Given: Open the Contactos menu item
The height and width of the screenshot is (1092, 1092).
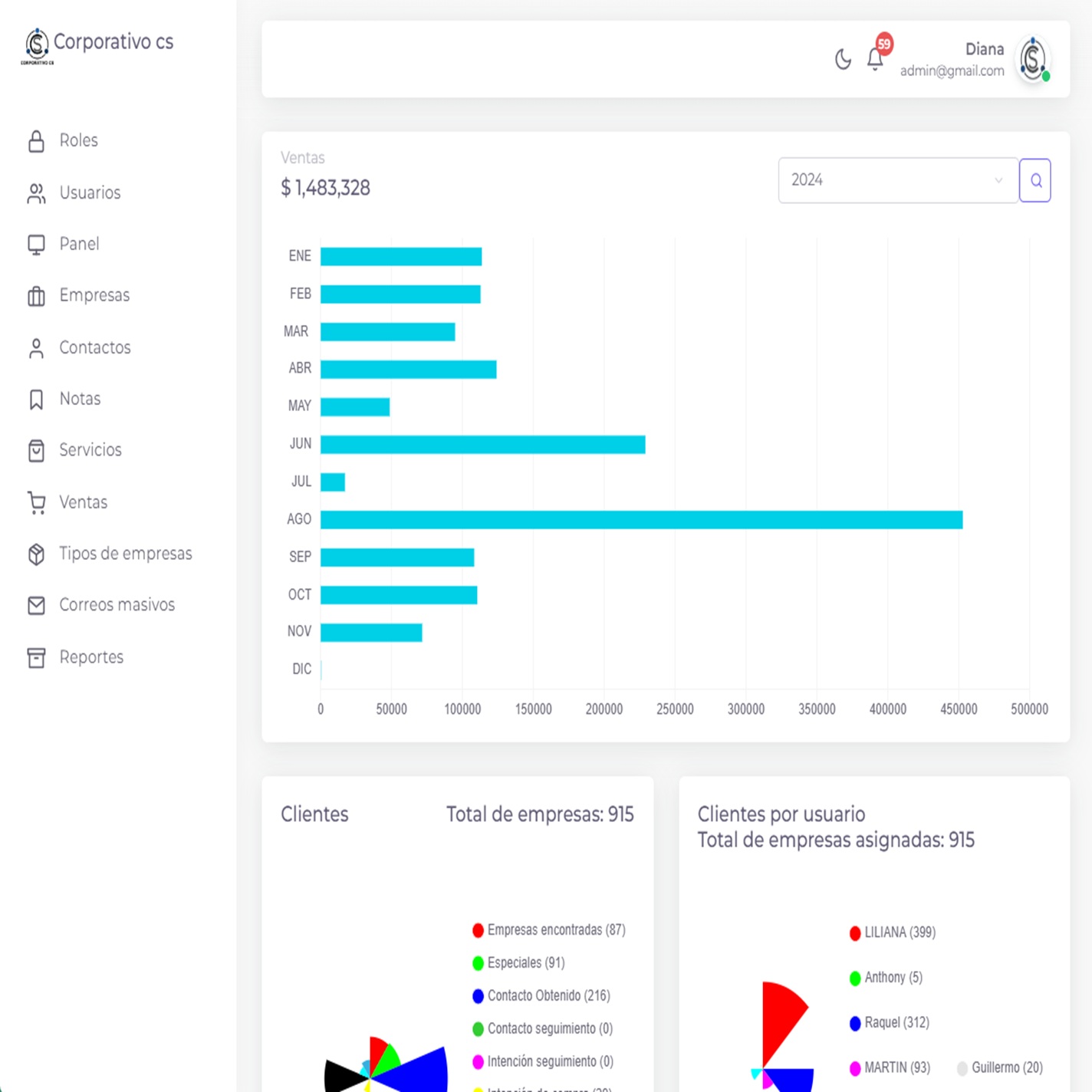Looking at the screenshot, I should (x=95, y=347).
